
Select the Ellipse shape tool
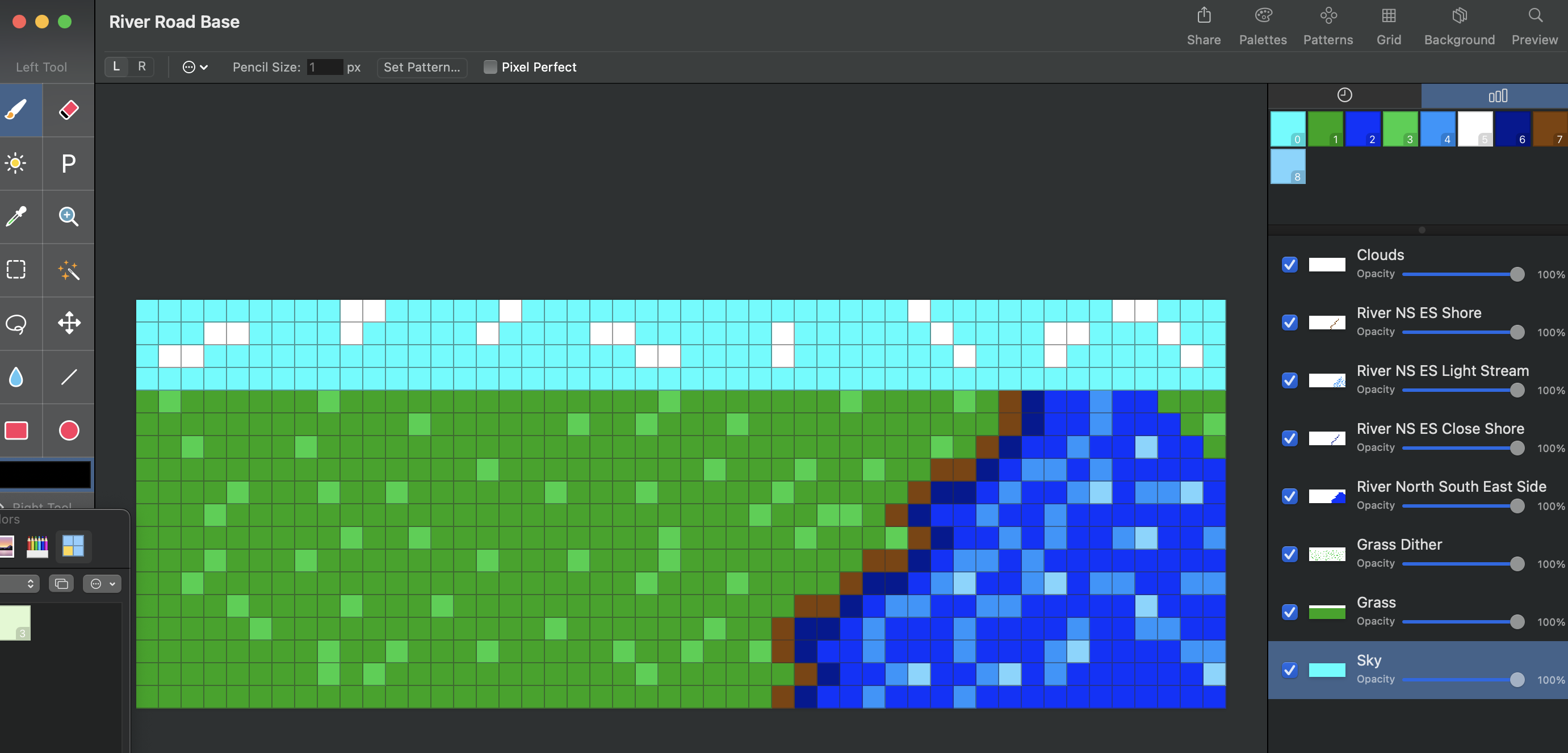pos(69,430)
